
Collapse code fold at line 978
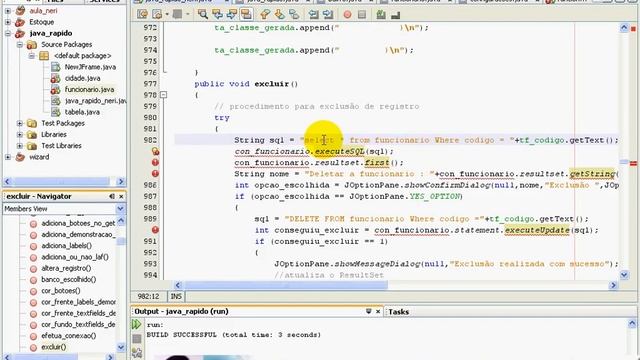point(163,95)
